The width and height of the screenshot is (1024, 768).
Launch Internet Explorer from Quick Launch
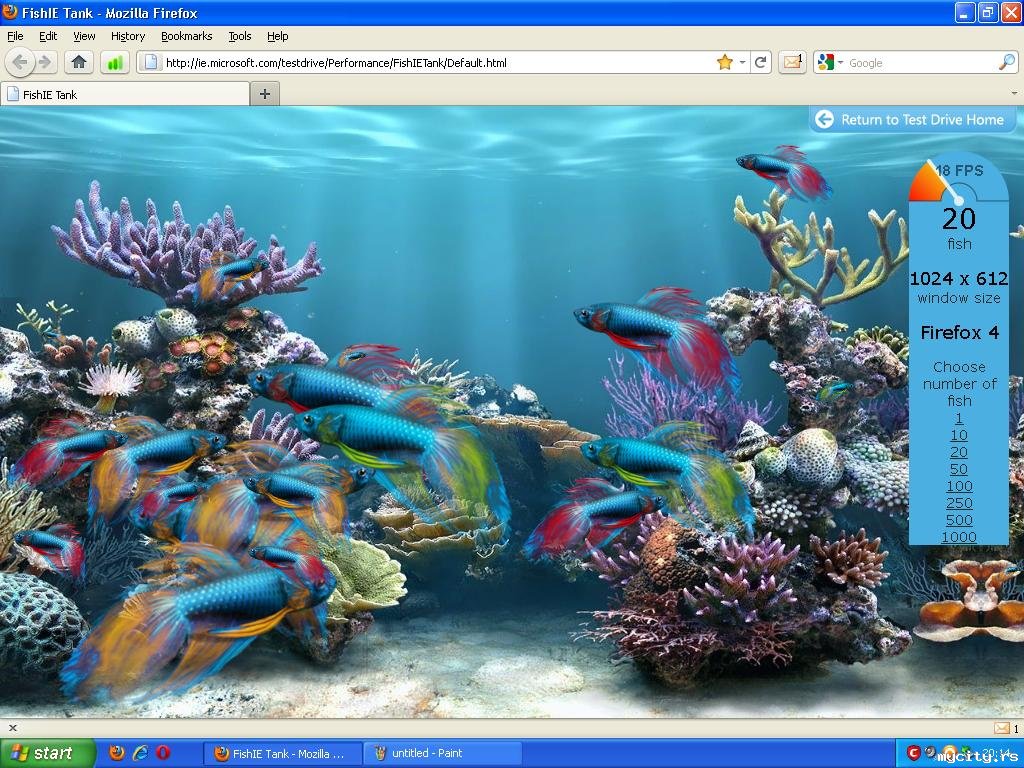[140, 753]
